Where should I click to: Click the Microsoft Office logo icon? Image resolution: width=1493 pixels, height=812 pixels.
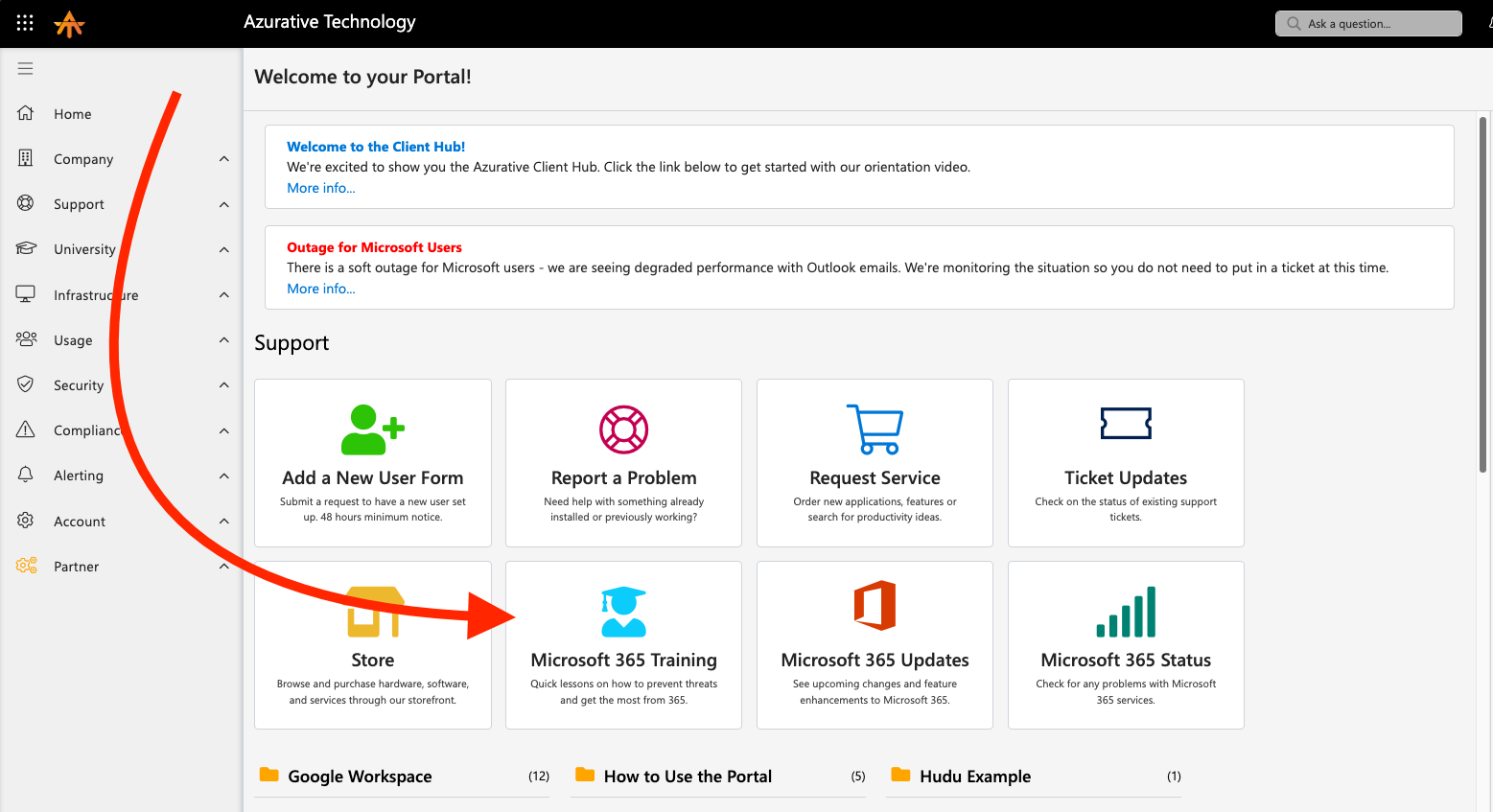tap(875, 605)
